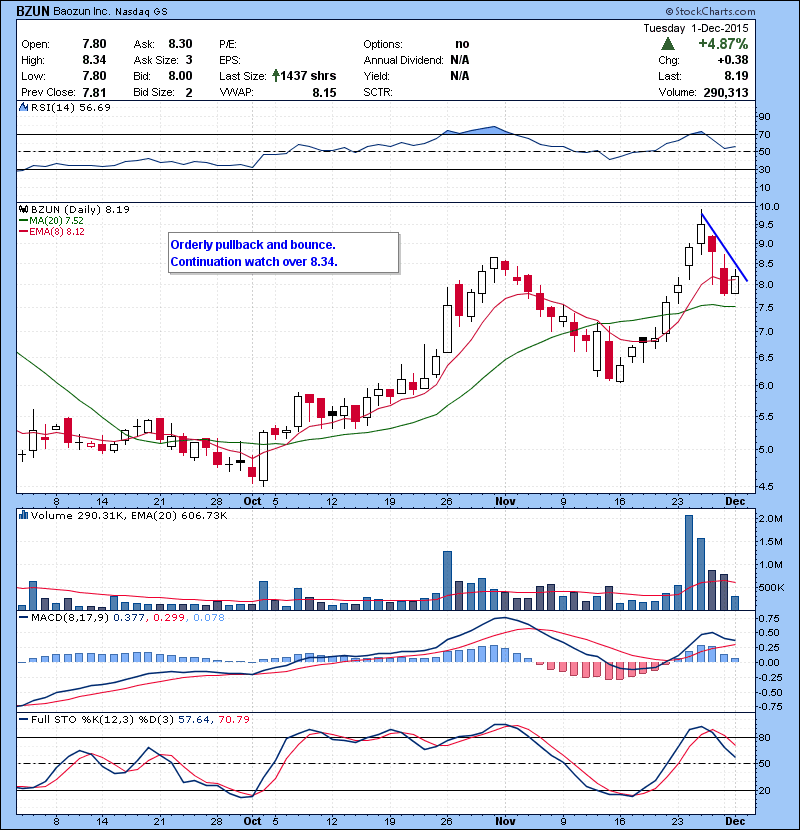Image resolution: width=800 pixels, height=830 pixels.
Task: Click the RSI 70 axis label
Action: (764, 134)
